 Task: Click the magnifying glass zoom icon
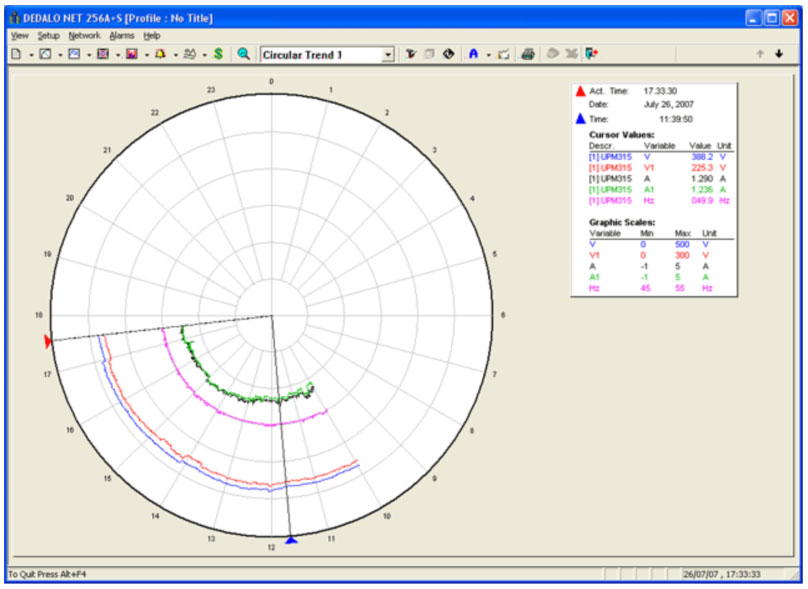click(x=243, y=54)
